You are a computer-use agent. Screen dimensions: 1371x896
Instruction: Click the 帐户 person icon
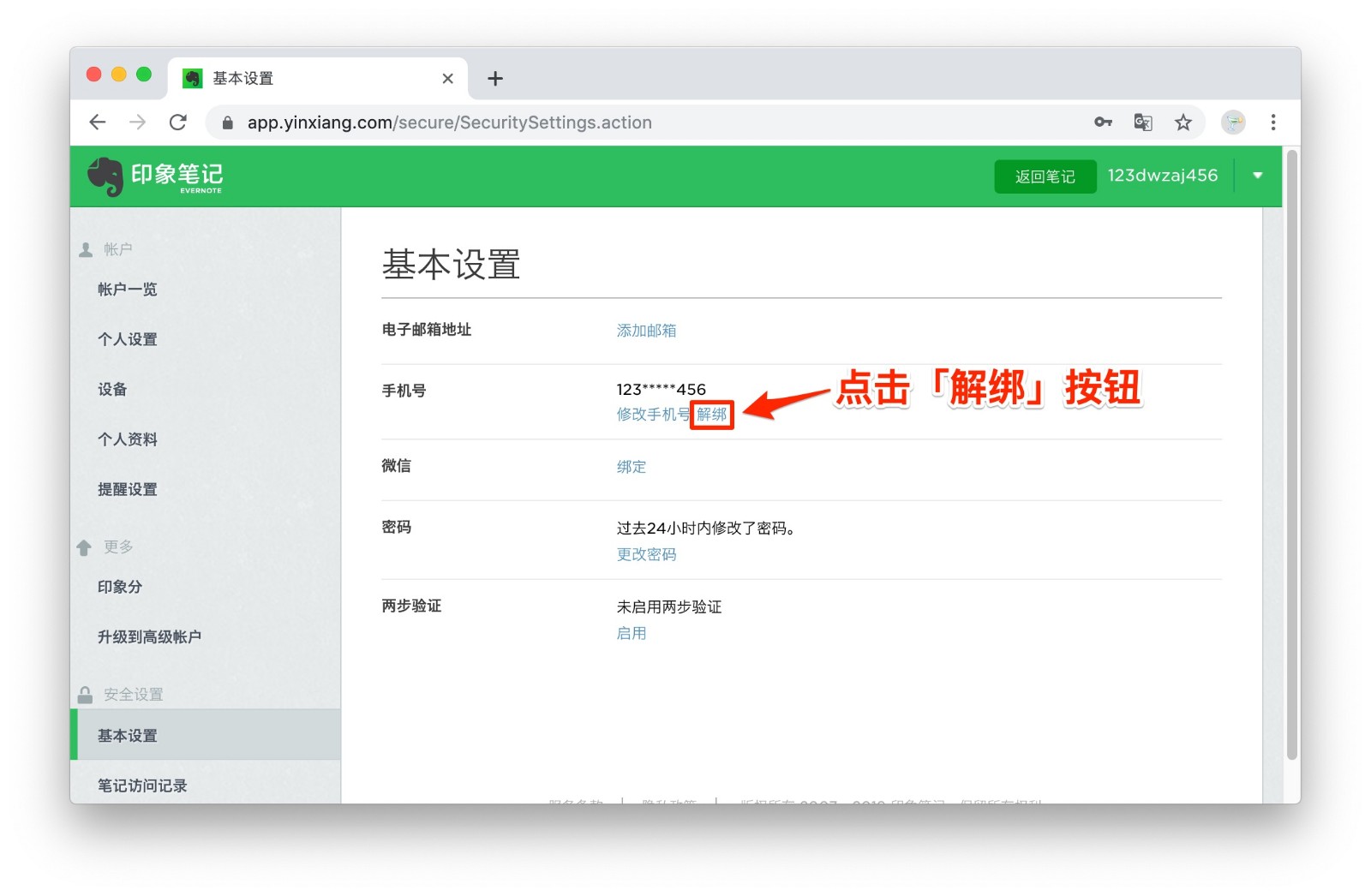(86, 249)
